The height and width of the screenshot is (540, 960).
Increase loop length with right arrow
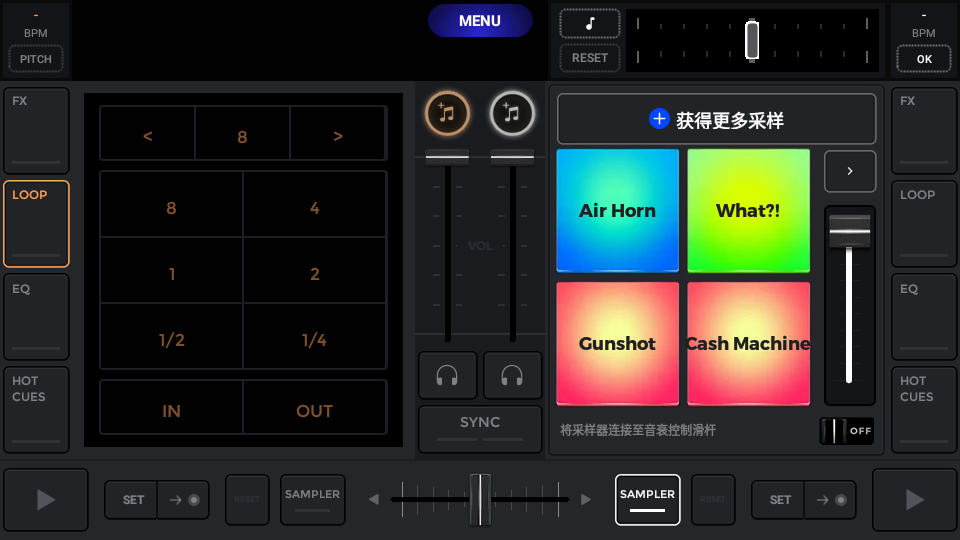click(x=338, y=136)
